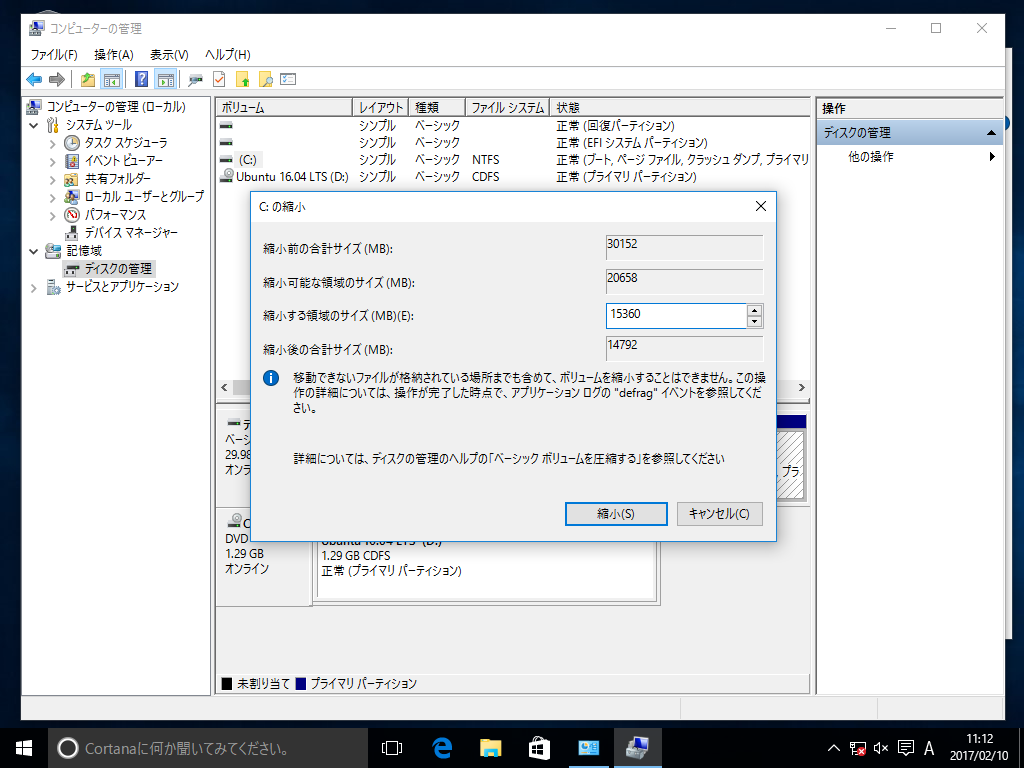The width and height of the screenshot is (1024, 768).
Task: Click the Back arrow toolbar icon
Action: [x=34, y=80]
